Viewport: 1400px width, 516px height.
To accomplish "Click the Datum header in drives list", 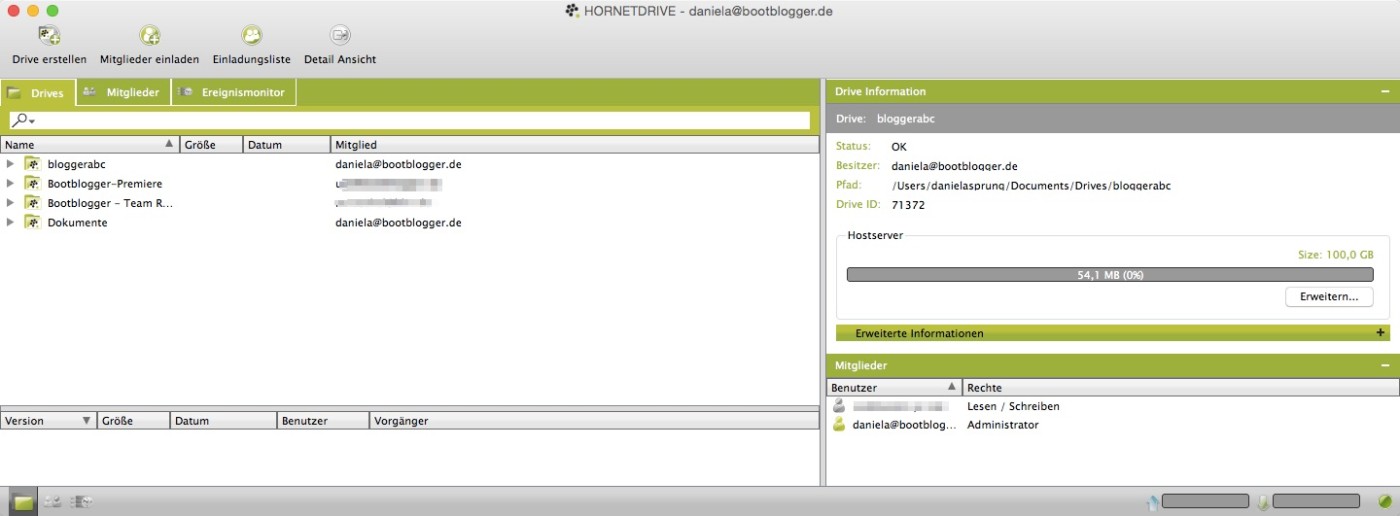I will point(287,145).
